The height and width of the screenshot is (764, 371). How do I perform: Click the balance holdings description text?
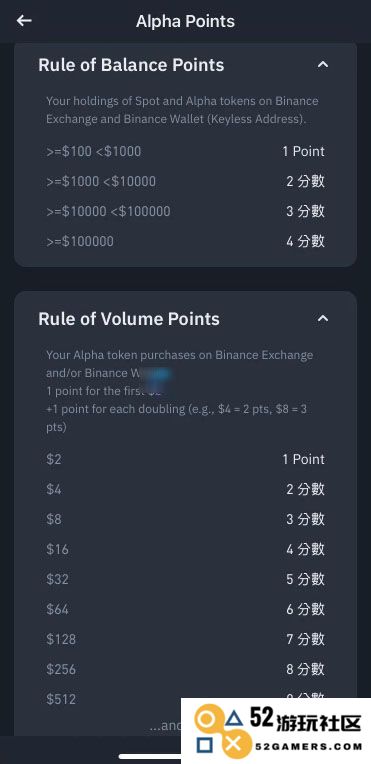click(x=182, y=110)
